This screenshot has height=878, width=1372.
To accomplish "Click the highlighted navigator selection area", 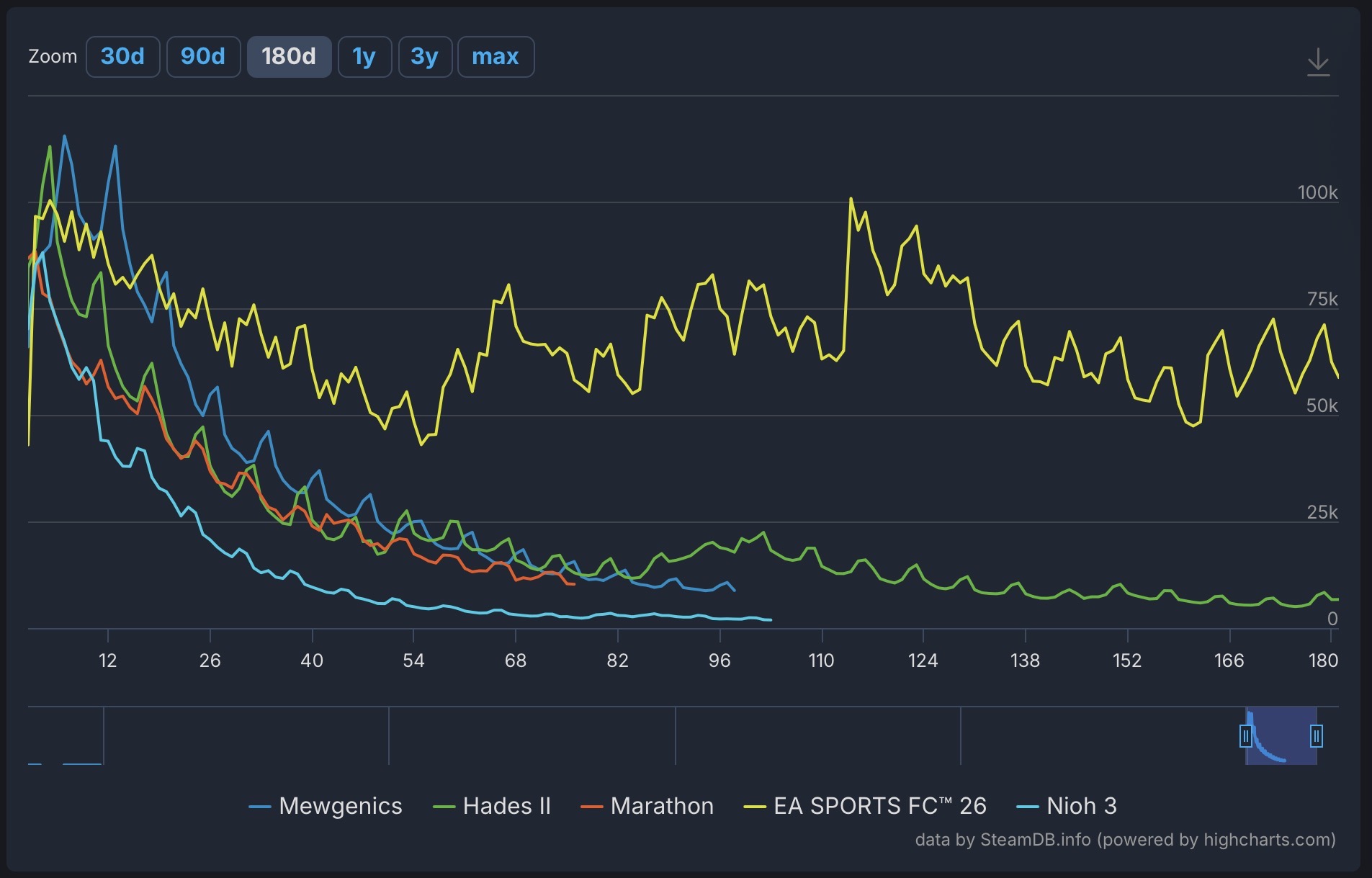I will click(1281, 736).
